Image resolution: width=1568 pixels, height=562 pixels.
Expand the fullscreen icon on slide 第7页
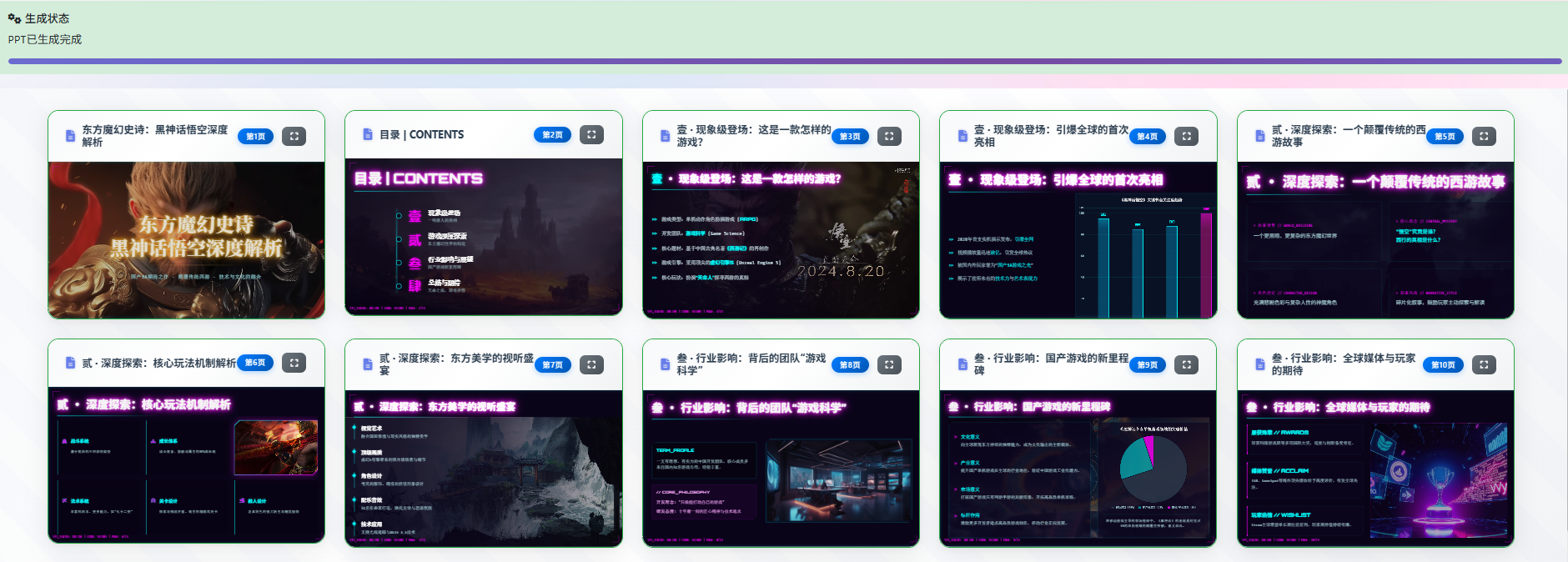[591, 364]
